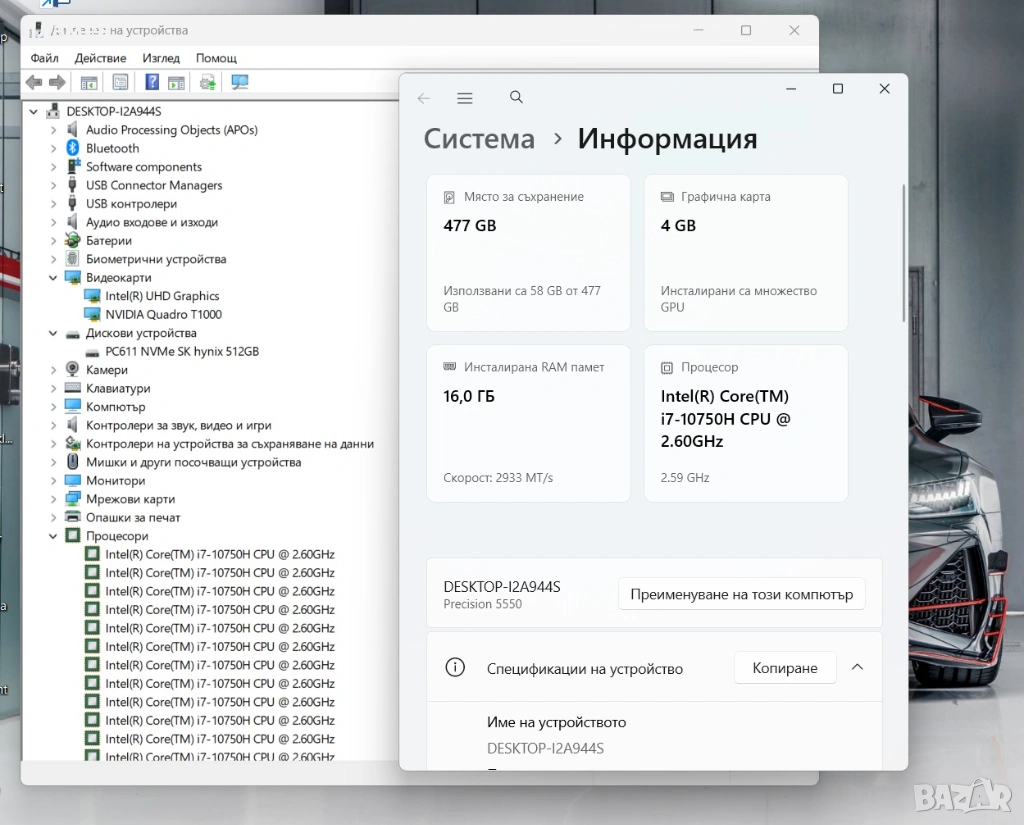Expand the Камери category

tap(54, 370)
